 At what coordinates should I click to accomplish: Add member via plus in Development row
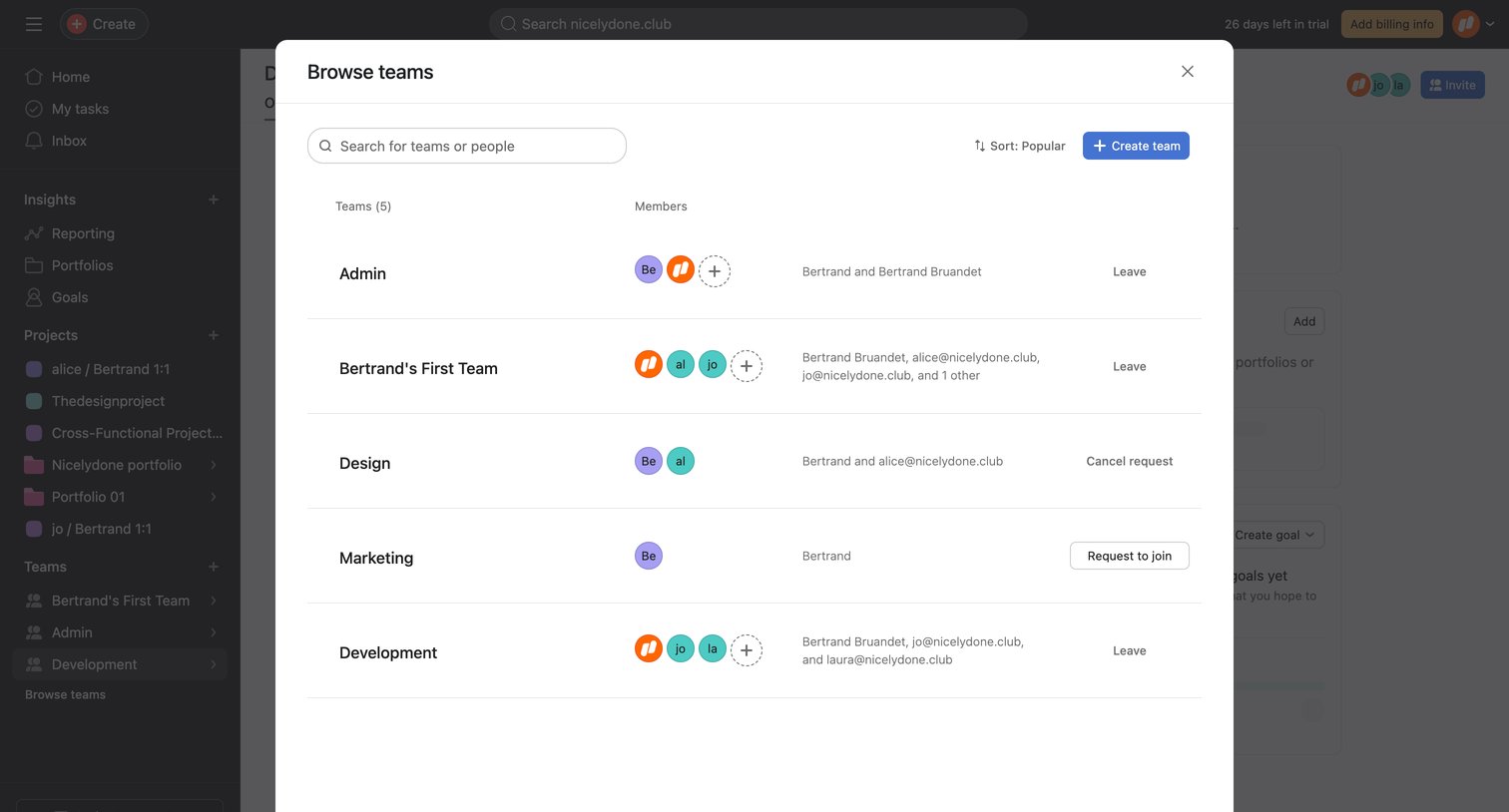[747, 650]
